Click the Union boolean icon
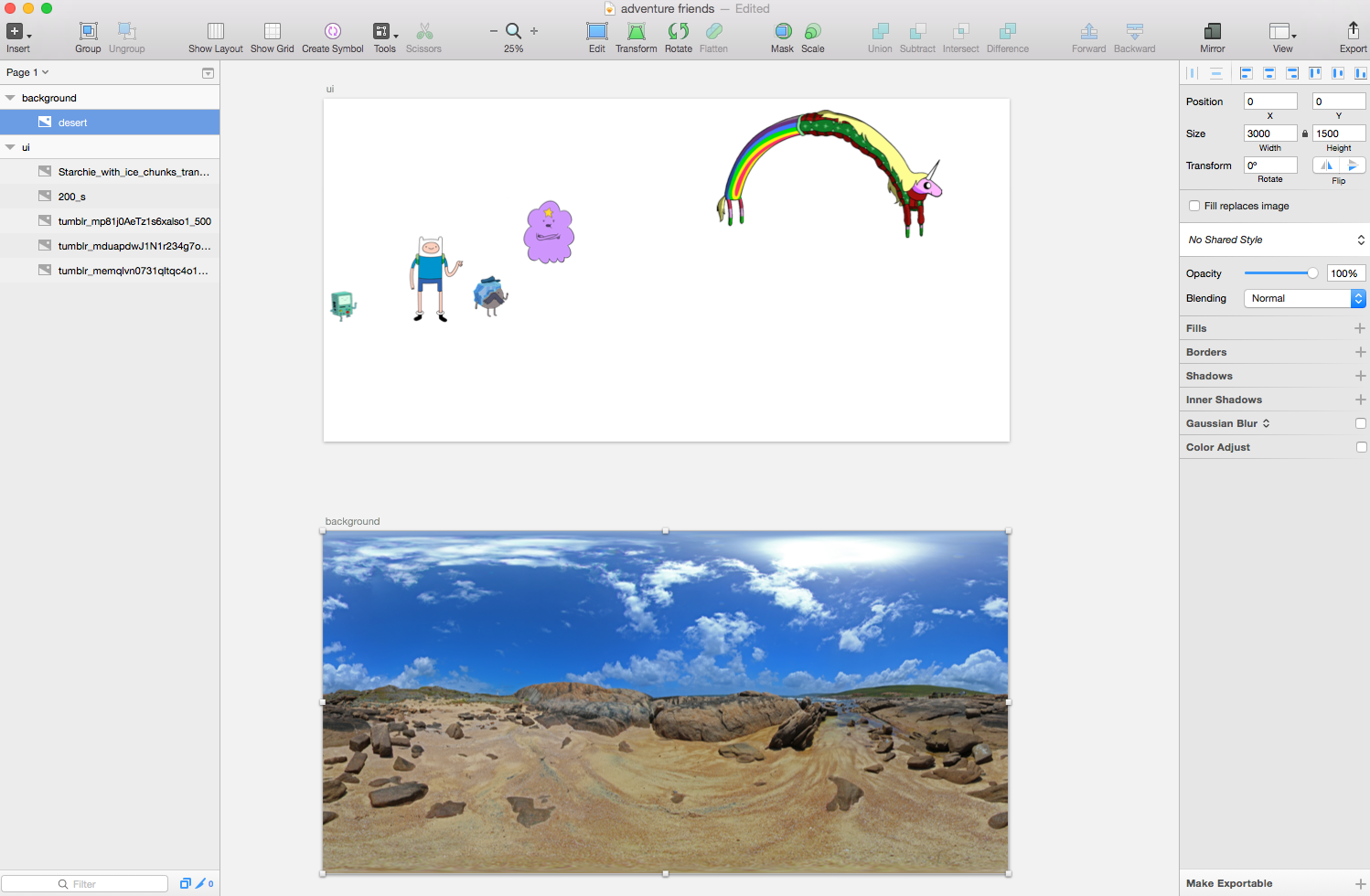Screen dimensions: 1370x896 pos(880,31)
